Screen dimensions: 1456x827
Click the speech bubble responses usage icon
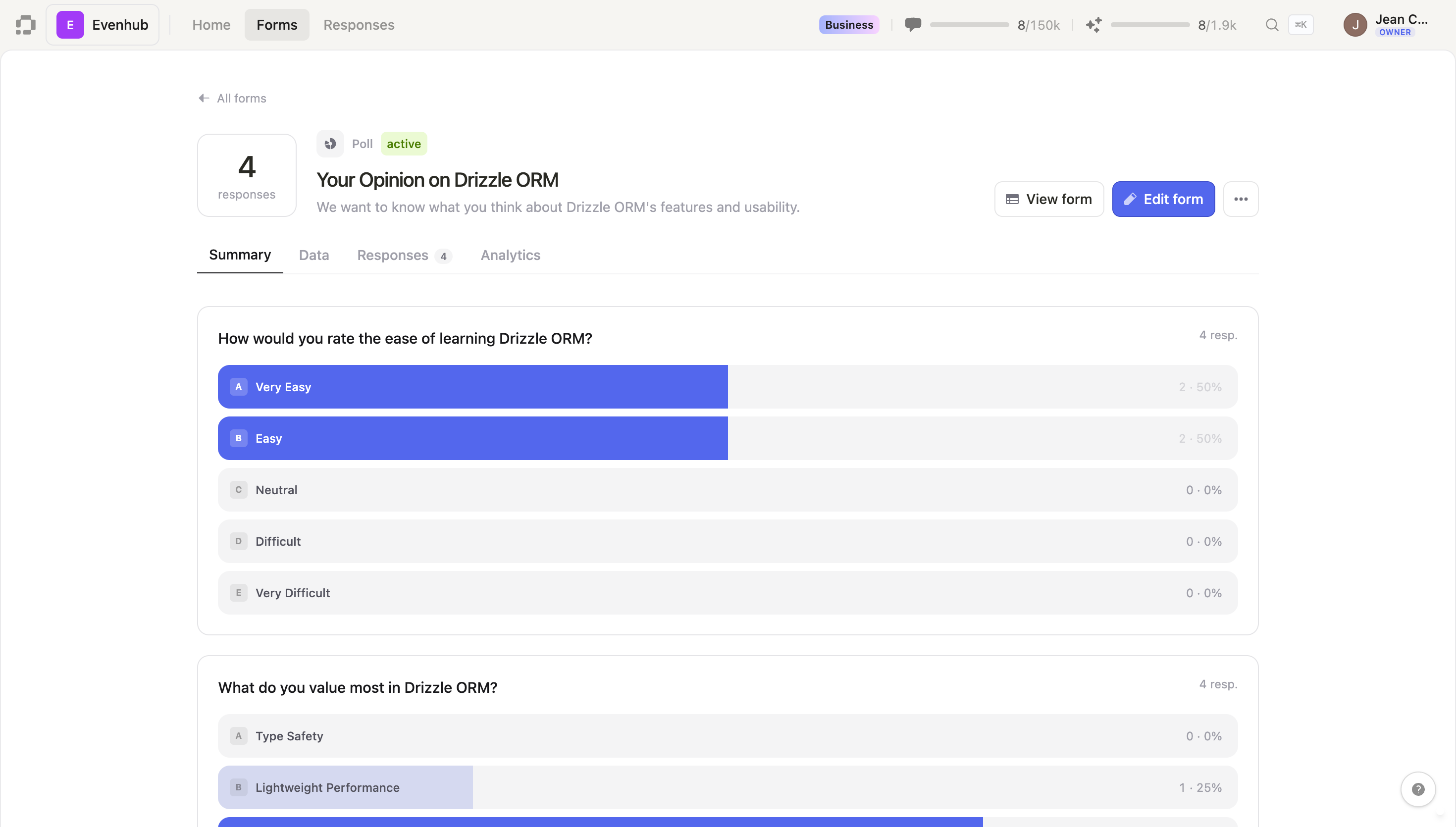(x=913, y=25)
